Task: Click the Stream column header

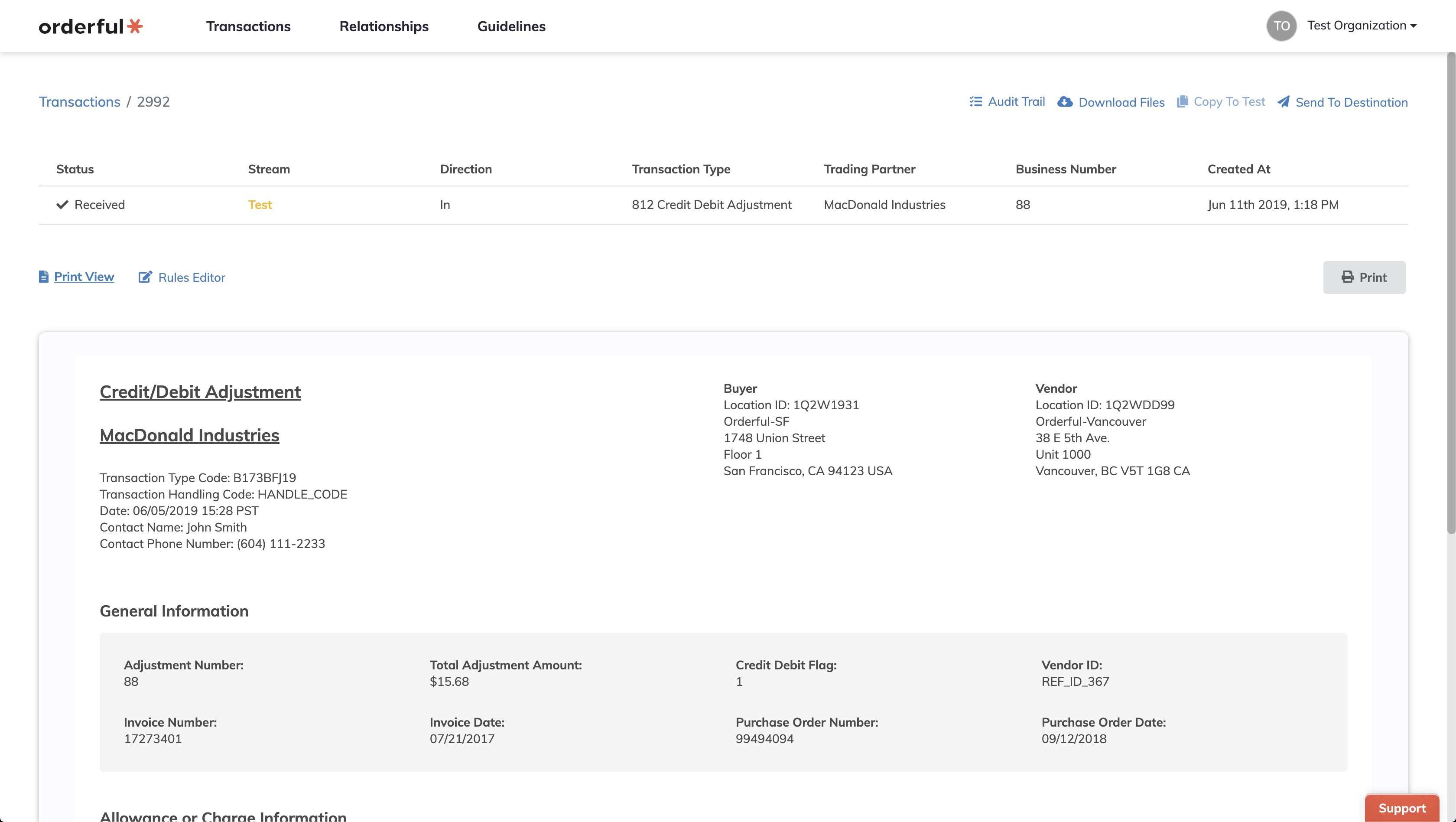Action: click(269, 169)
